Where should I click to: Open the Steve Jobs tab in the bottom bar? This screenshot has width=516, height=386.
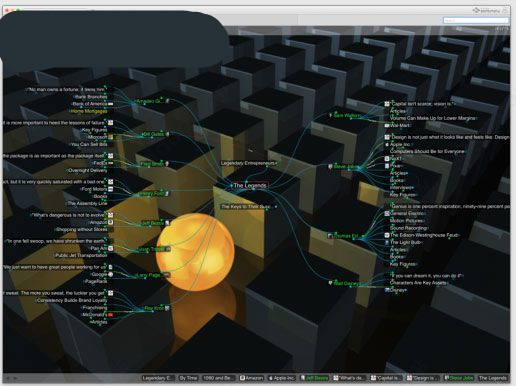(459, 378)
